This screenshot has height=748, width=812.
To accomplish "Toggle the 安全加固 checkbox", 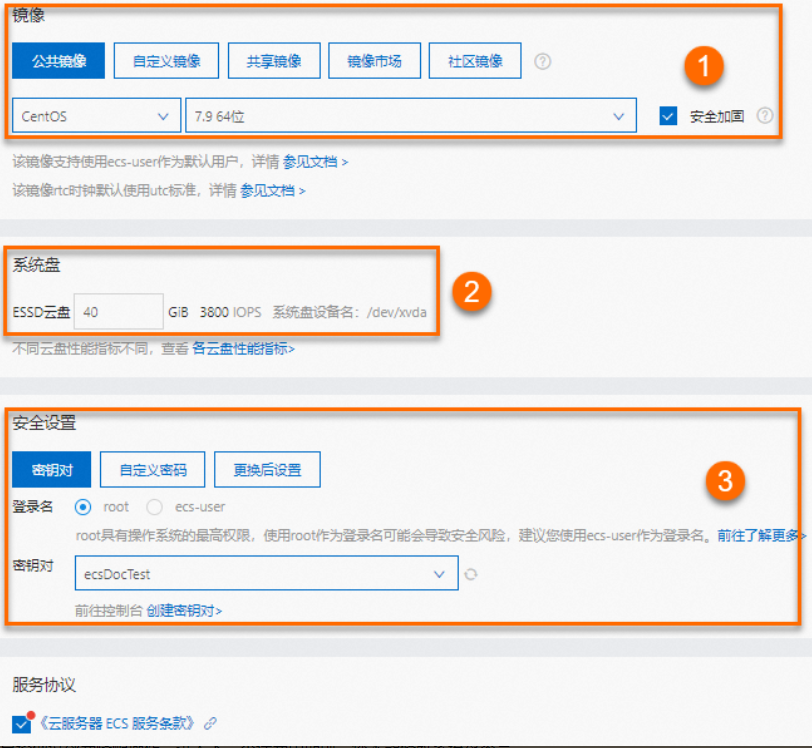I will (668, 115).
